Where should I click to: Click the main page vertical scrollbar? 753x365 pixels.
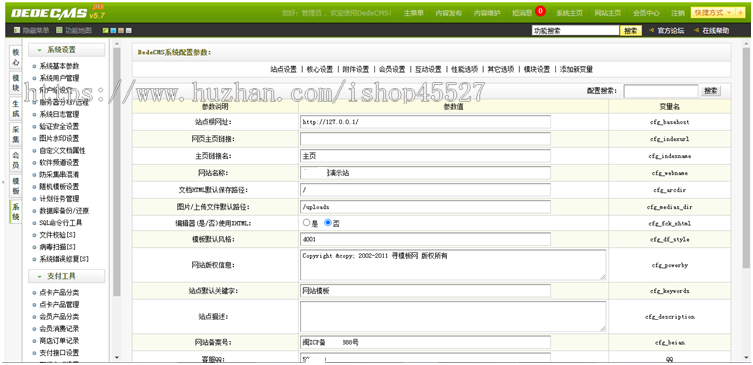(x=745, y=158)
